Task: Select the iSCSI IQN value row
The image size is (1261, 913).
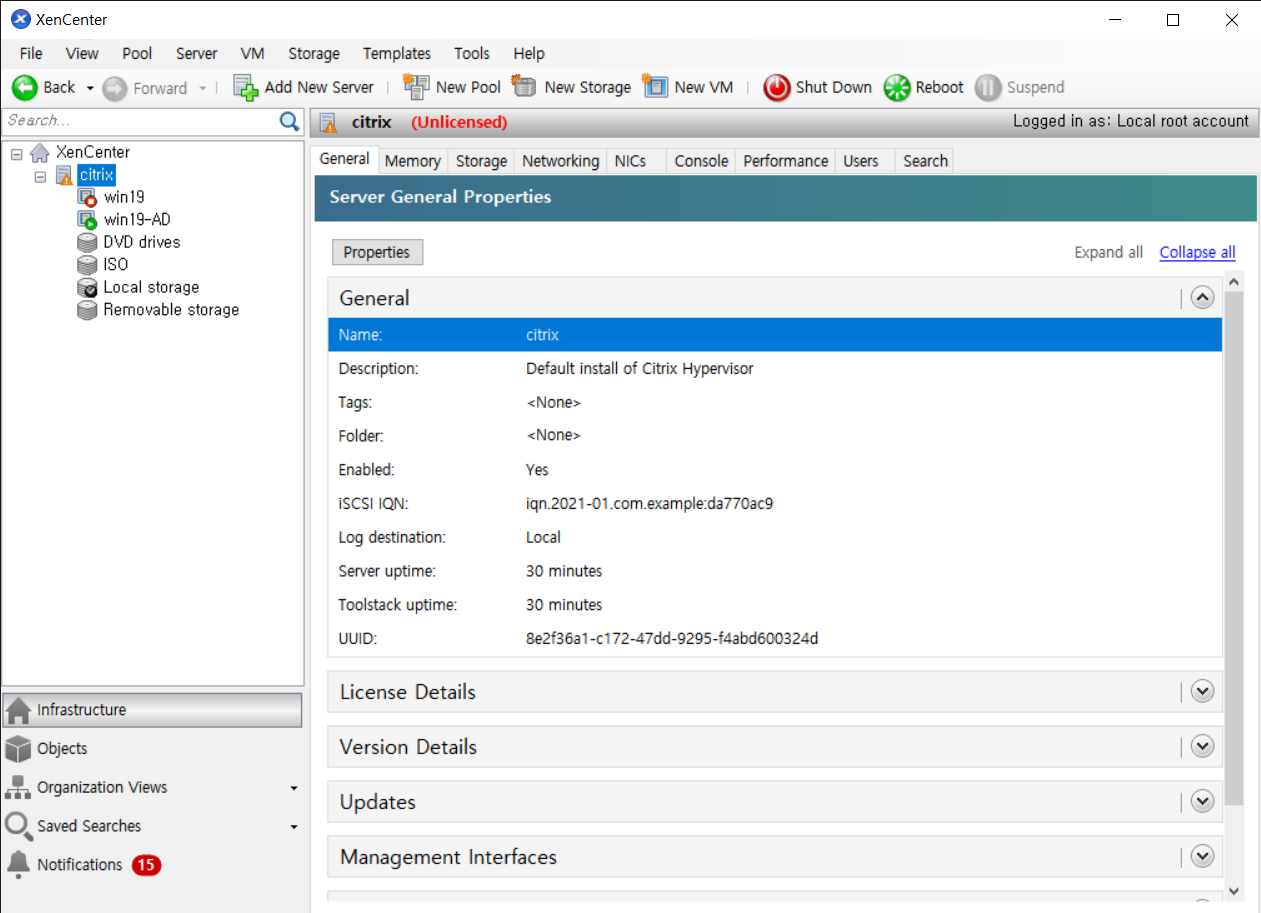Action: point(775,504)
